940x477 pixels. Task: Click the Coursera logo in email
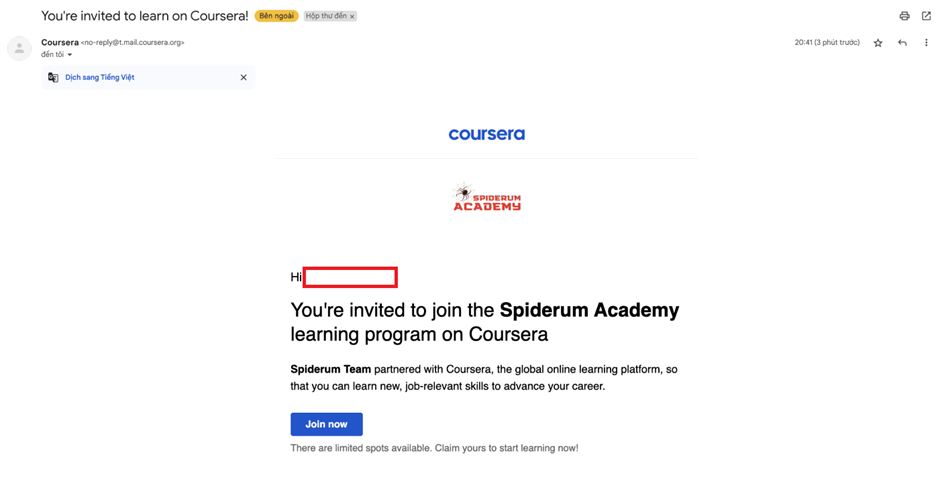486,134
